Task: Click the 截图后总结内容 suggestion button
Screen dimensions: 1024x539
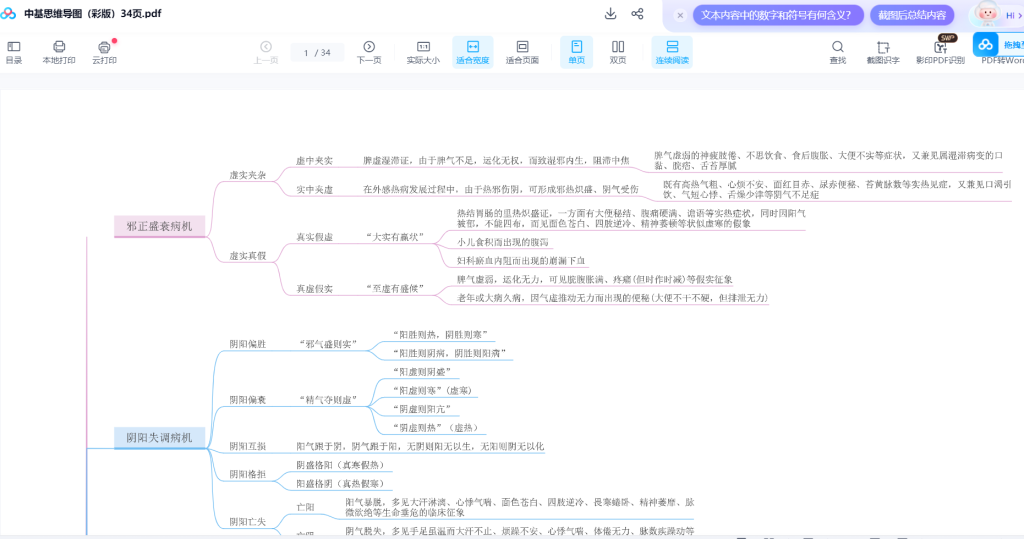Action: [912, 15]
